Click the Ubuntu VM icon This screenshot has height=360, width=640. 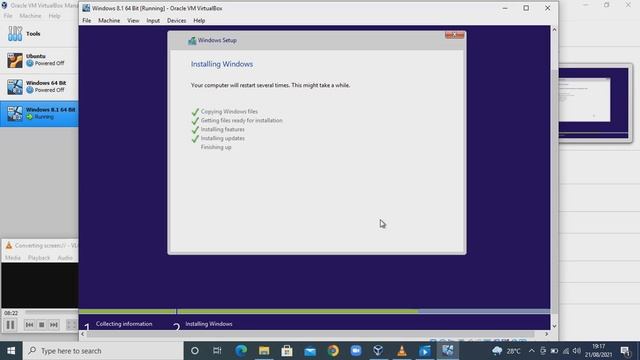[x=15, y=60]
